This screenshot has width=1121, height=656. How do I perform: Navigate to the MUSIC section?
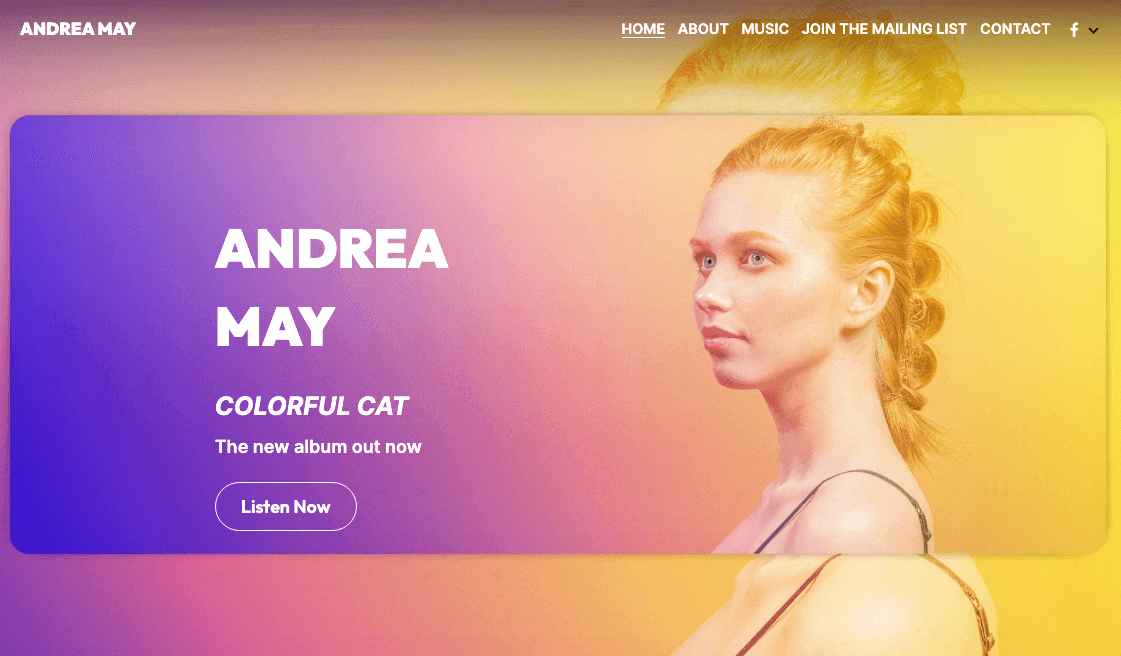pos(765,29)
